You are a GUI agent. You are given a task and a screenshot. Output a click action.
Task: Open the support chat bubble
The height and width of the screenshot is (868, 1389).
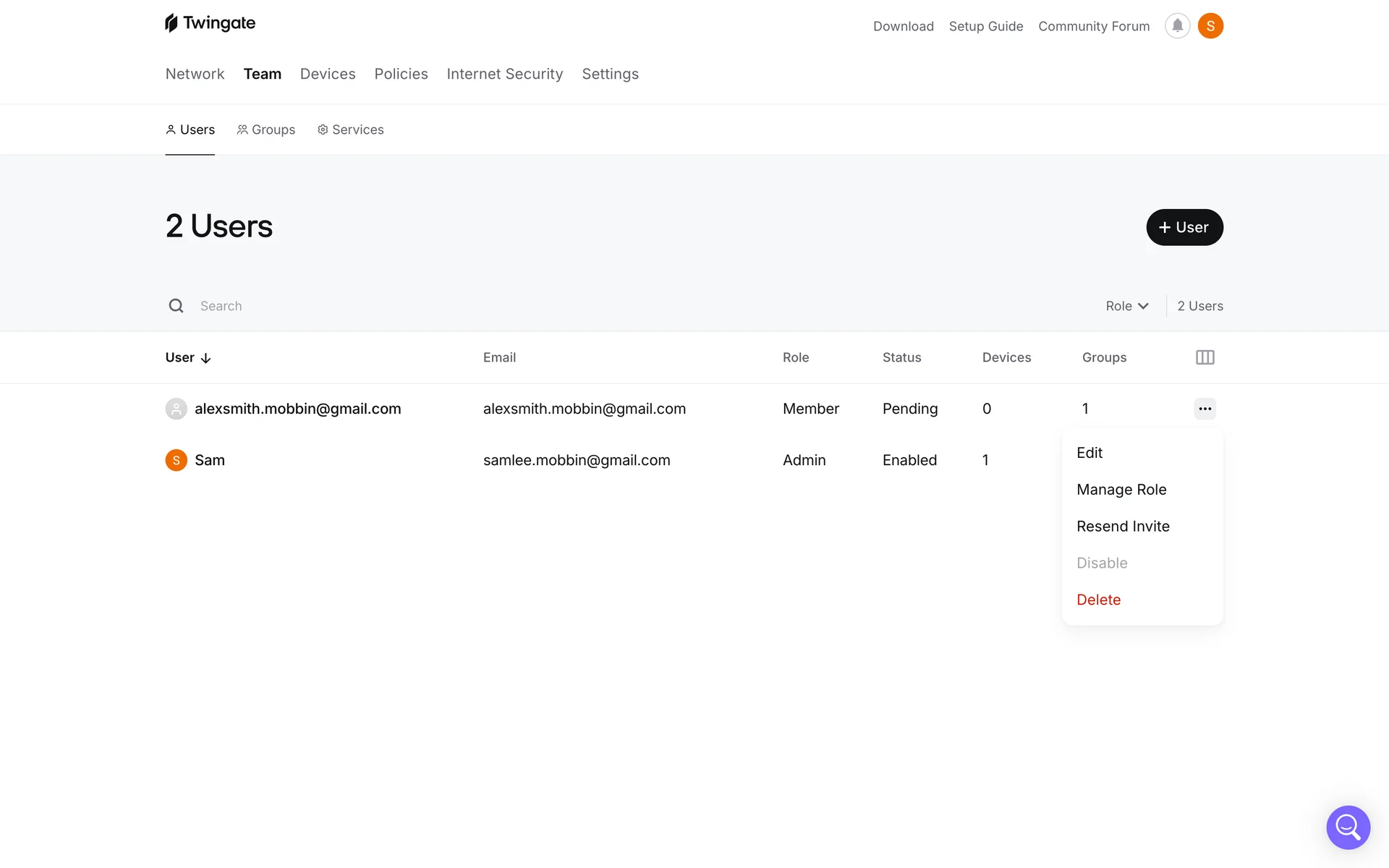click(1348, 827)
